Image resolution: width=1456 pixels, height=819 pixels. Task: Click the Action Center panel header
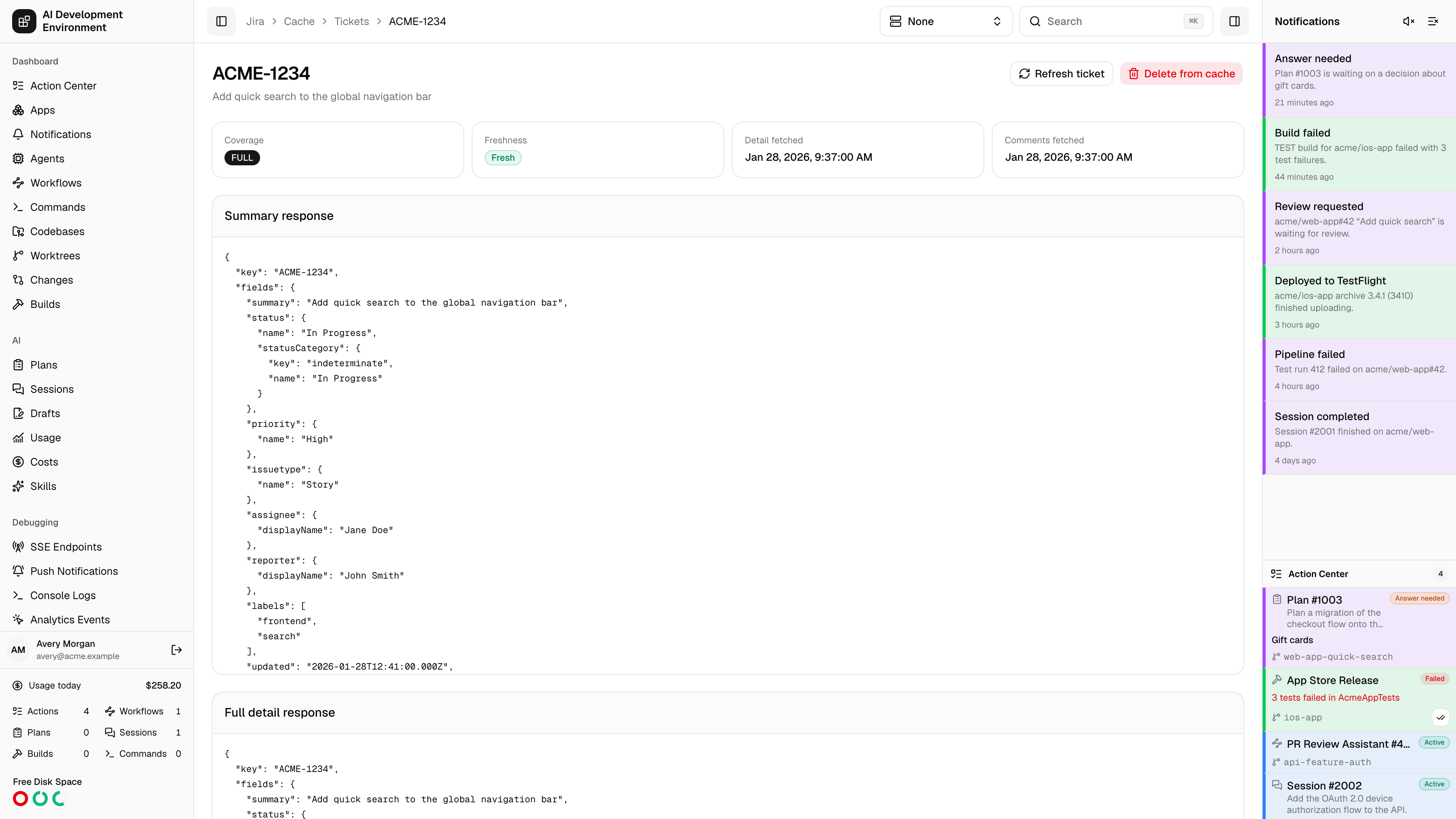(x=1359, y=574)
